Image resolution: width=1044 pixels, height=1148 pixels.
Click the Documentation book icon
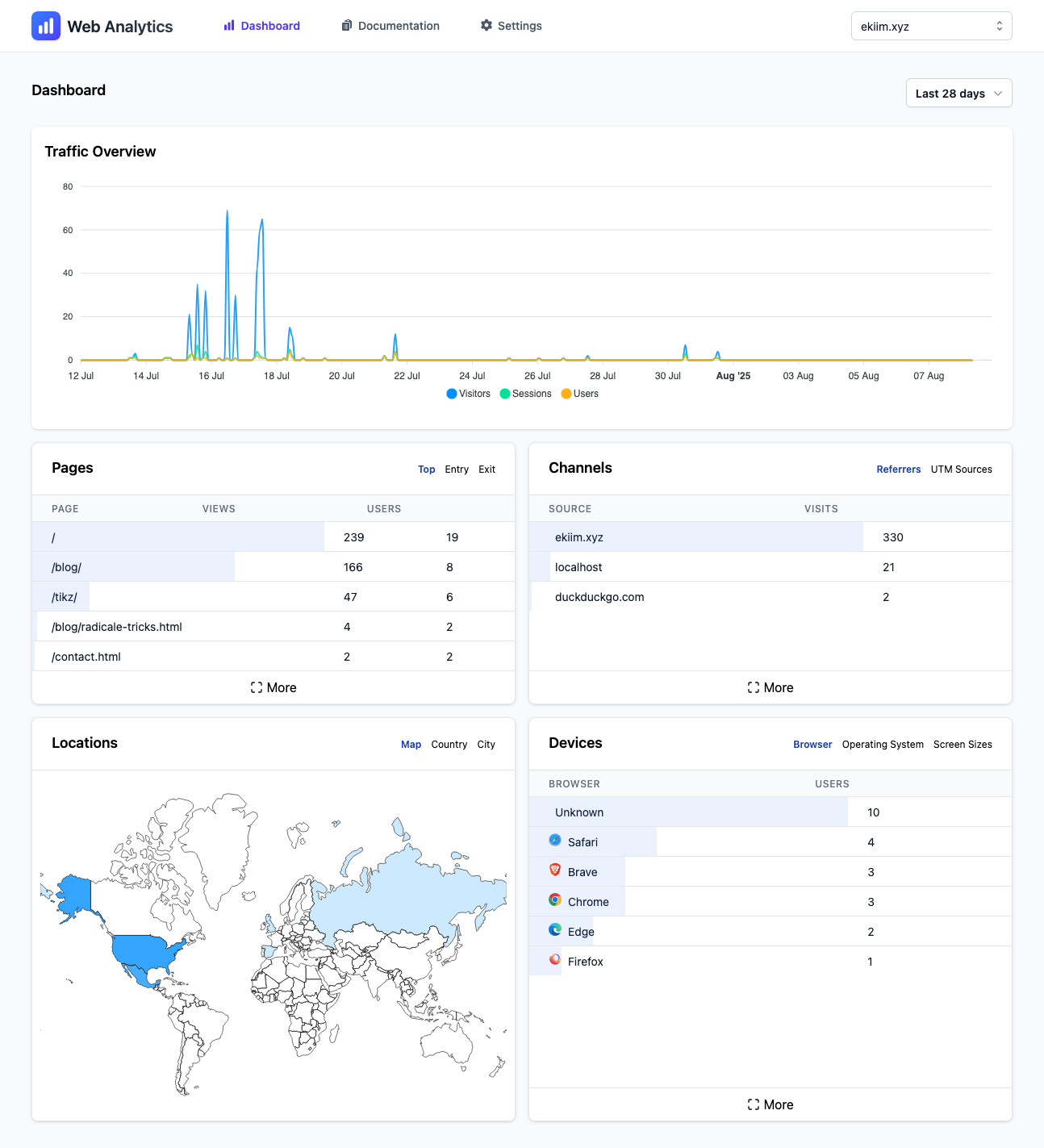pyautogui.click(x=347, y=25)
